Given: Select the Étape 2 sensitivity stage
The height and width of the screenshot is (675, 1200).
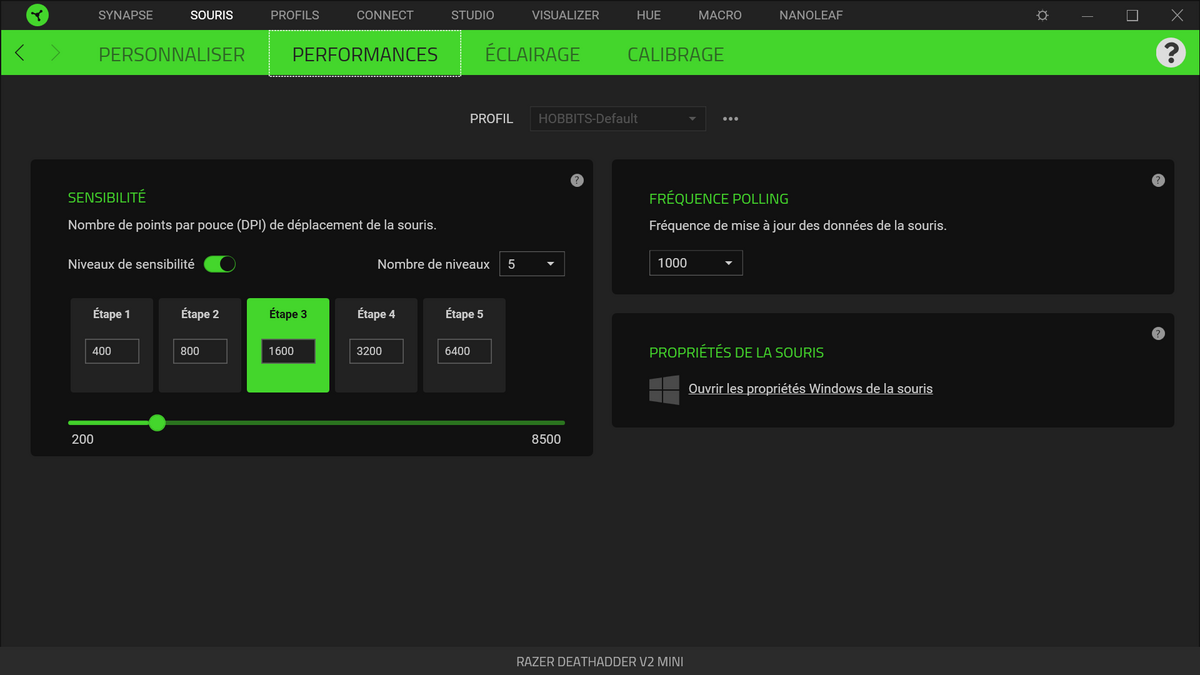Looking at the screenshot, I should (200, 345).
